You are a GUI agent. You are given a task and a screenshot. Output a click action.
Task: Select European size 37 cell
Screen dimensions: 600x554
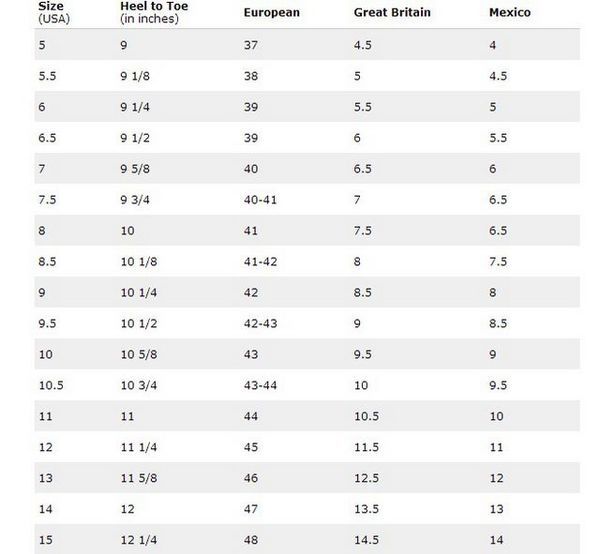coord(250,45)
